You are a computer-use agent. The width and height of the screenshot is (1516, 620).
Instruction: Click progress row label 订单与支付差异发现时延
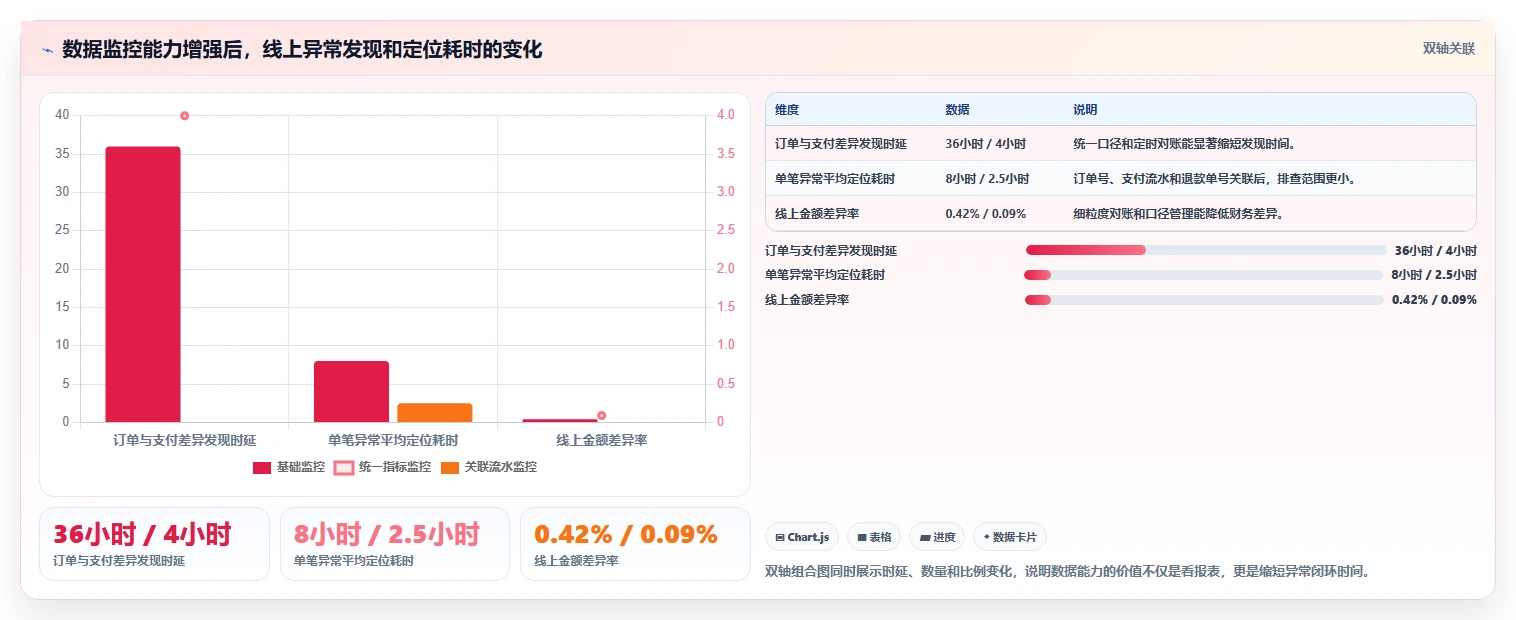pos(831,251)
